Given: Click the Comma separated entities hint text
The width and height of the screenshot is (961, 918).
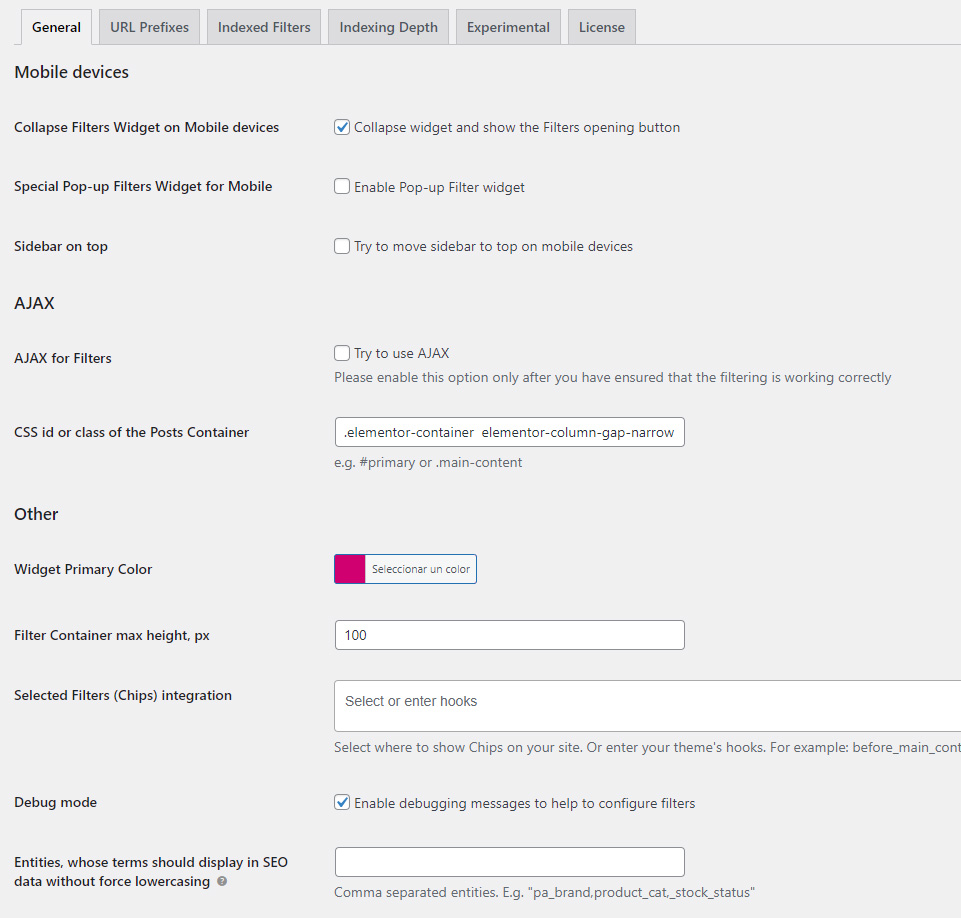Looking at the screenshot, I should (x=544, y=892).
